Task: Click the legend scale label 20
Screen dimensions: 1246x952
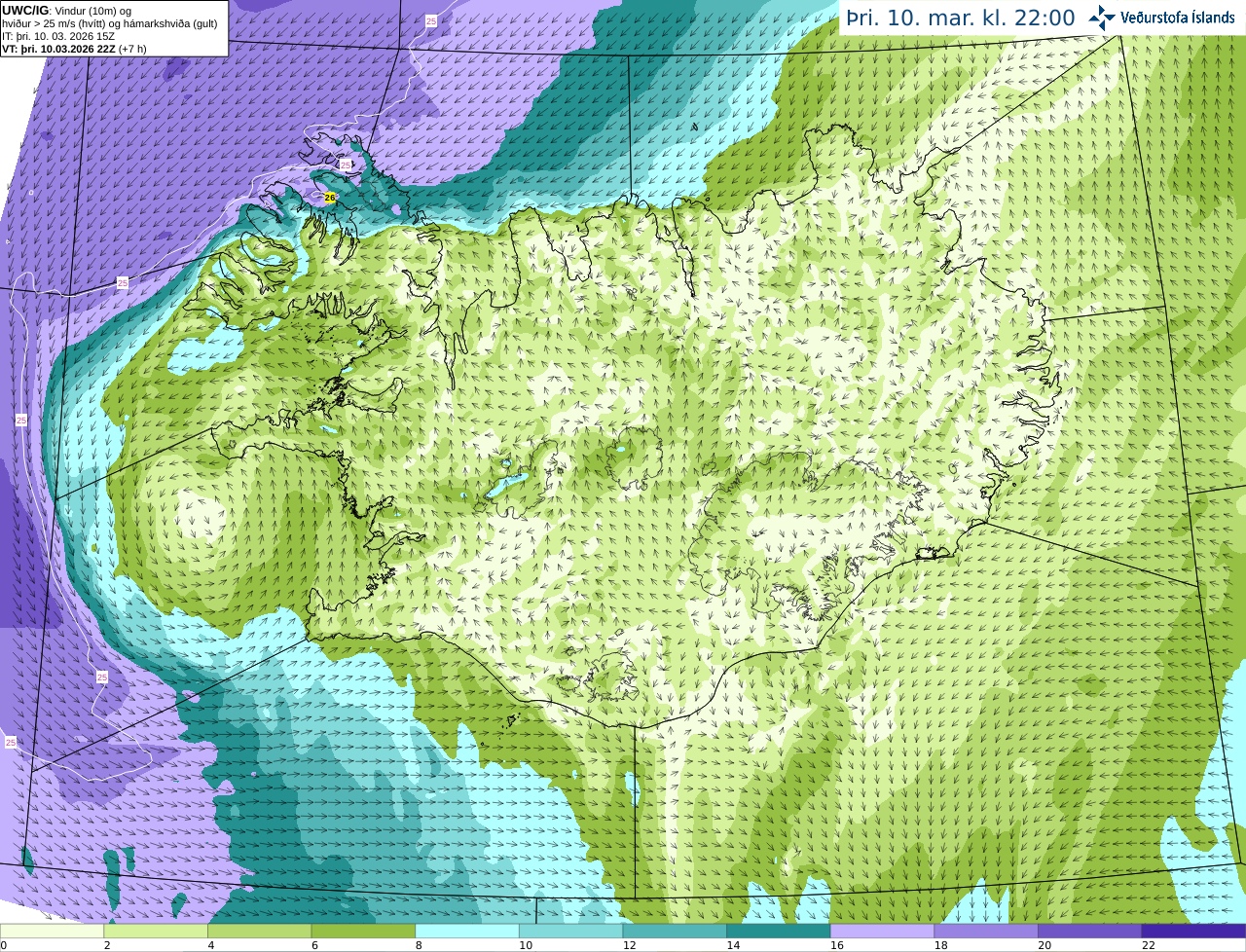Action: click(1044, 945)
